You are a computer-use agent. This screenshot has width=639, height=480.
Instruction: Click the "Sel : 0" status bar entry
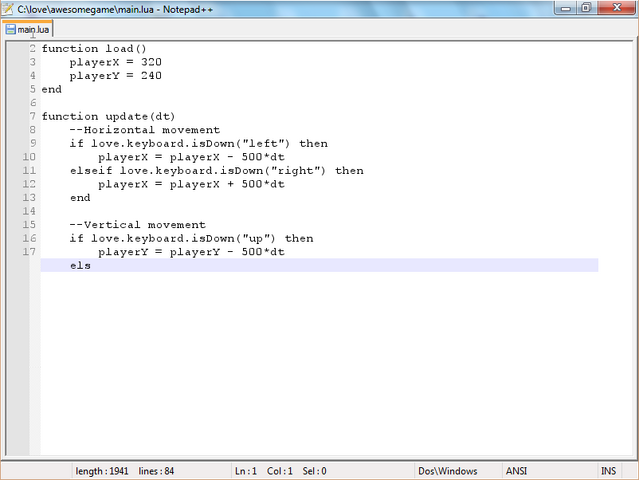click(x=314, y=471)
